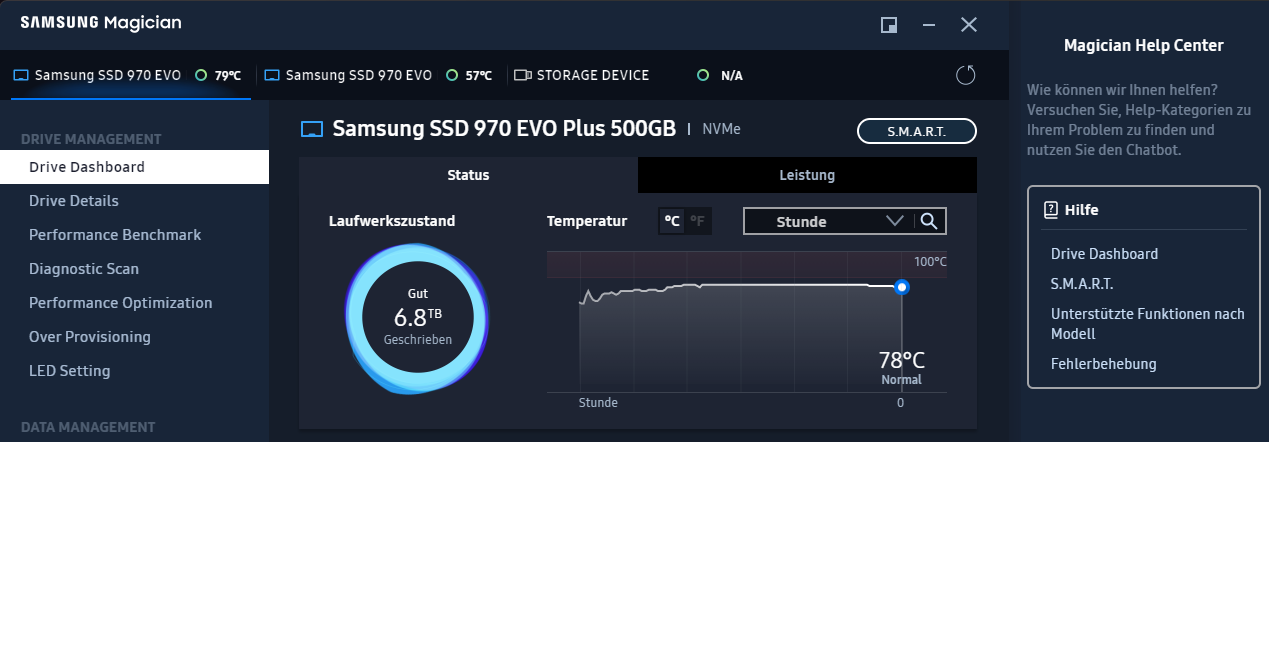Click the DATA MANAGEMENT section header
1269x648 pixels.
(x=88, y=427)
